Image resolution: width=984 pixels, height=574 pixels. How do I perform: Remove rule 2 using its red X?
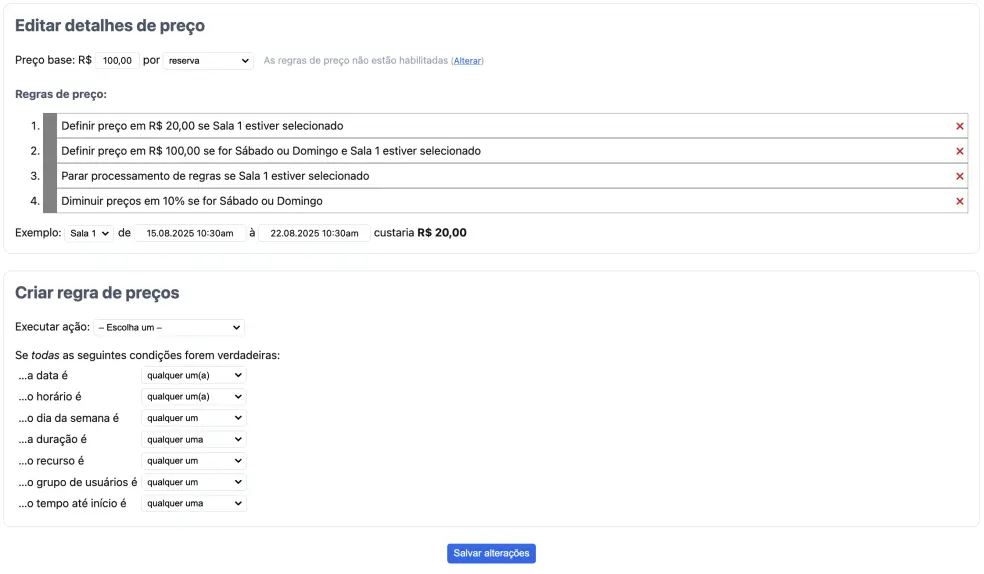click(960, 151)
